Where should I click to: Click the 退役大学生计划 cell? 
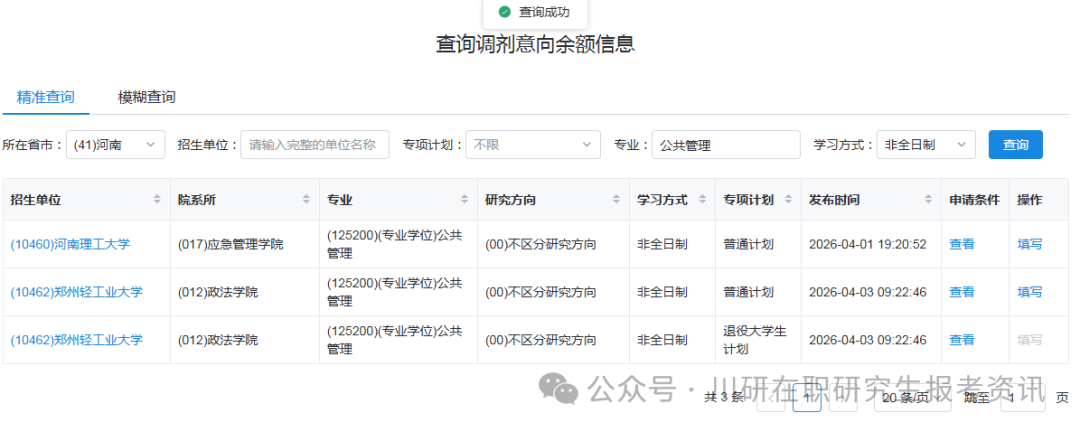pyautogui.click(x=758, y=340)
